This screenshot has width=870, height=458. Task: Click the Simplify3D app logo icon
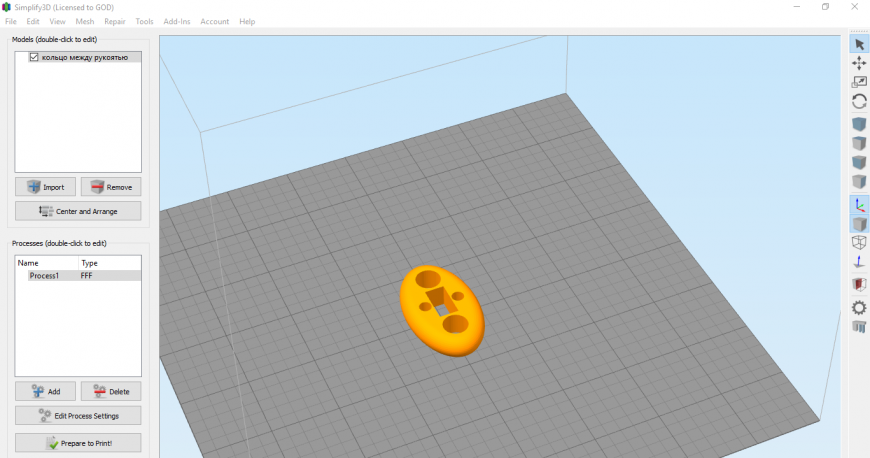pos(6,7)
